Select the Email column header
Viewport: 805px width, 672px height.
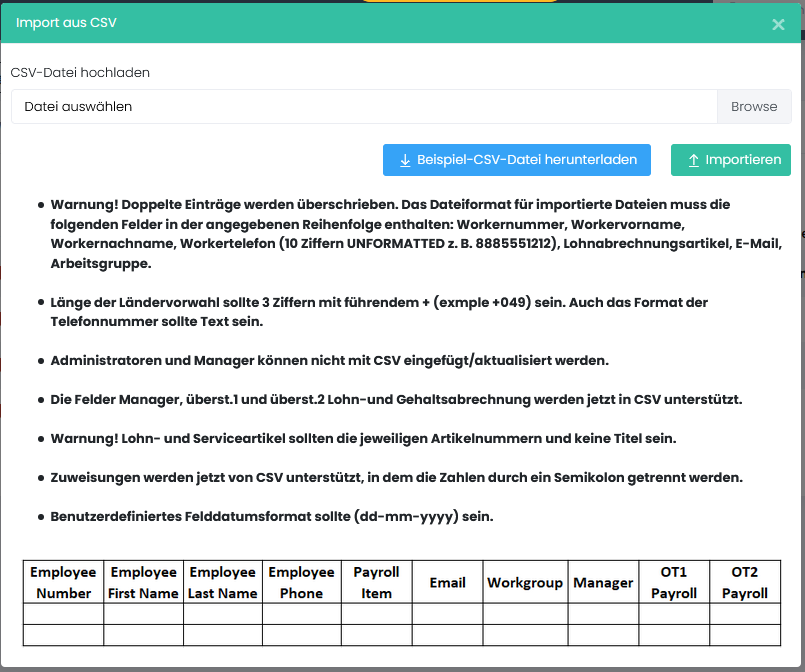pyautogui.click(x=447, y=582)
